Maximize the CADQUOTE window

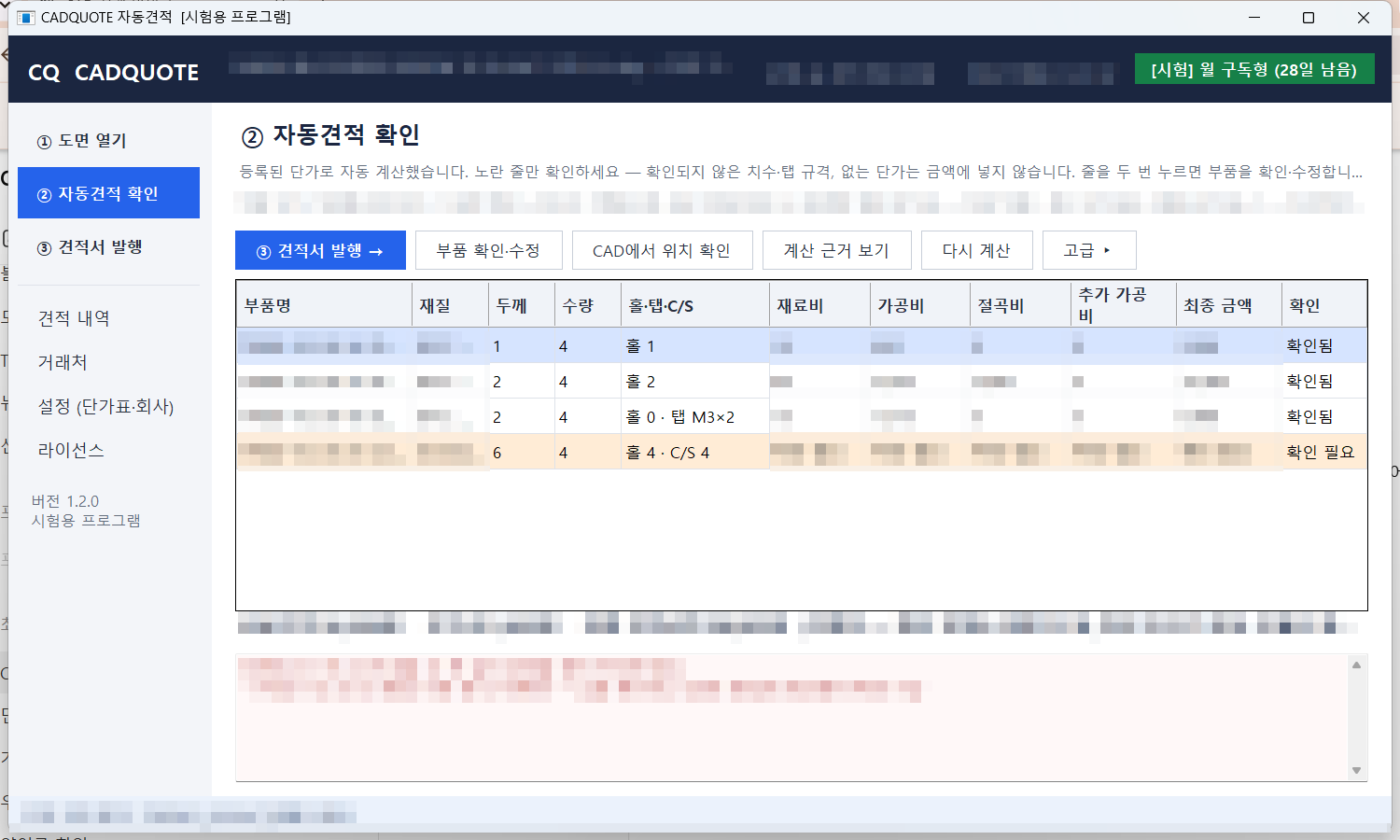click(1309, 18)
